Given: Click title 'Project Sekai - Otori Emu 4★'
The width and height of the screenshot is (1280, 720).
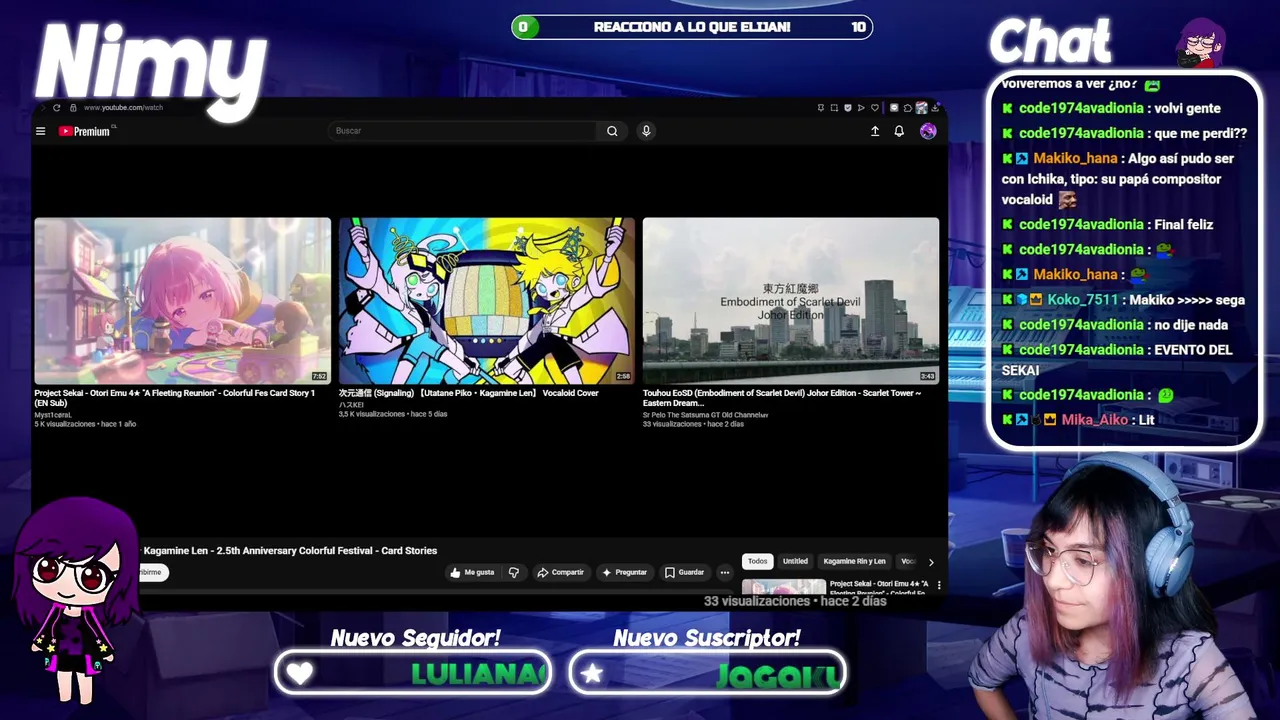Looking at the screenshot, I should [175, 398].
